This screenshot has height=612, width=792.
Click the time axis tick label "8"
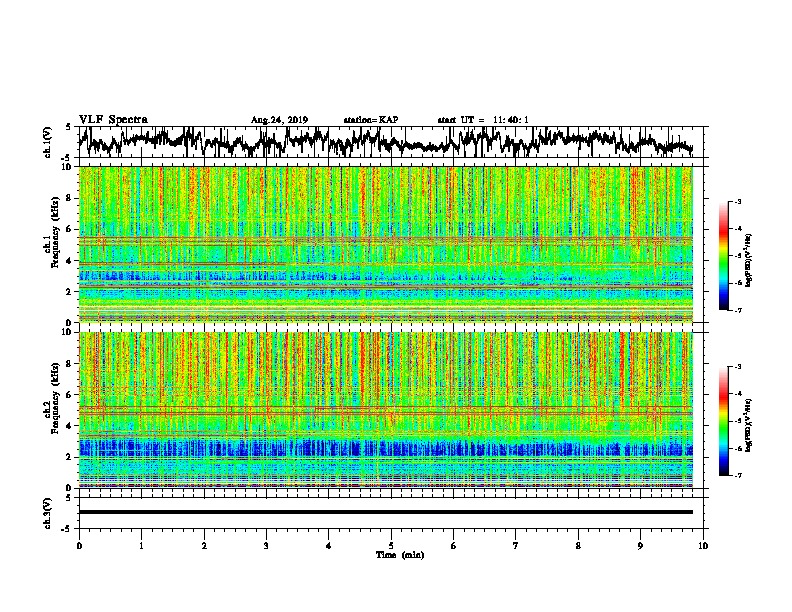coord(578,546)
